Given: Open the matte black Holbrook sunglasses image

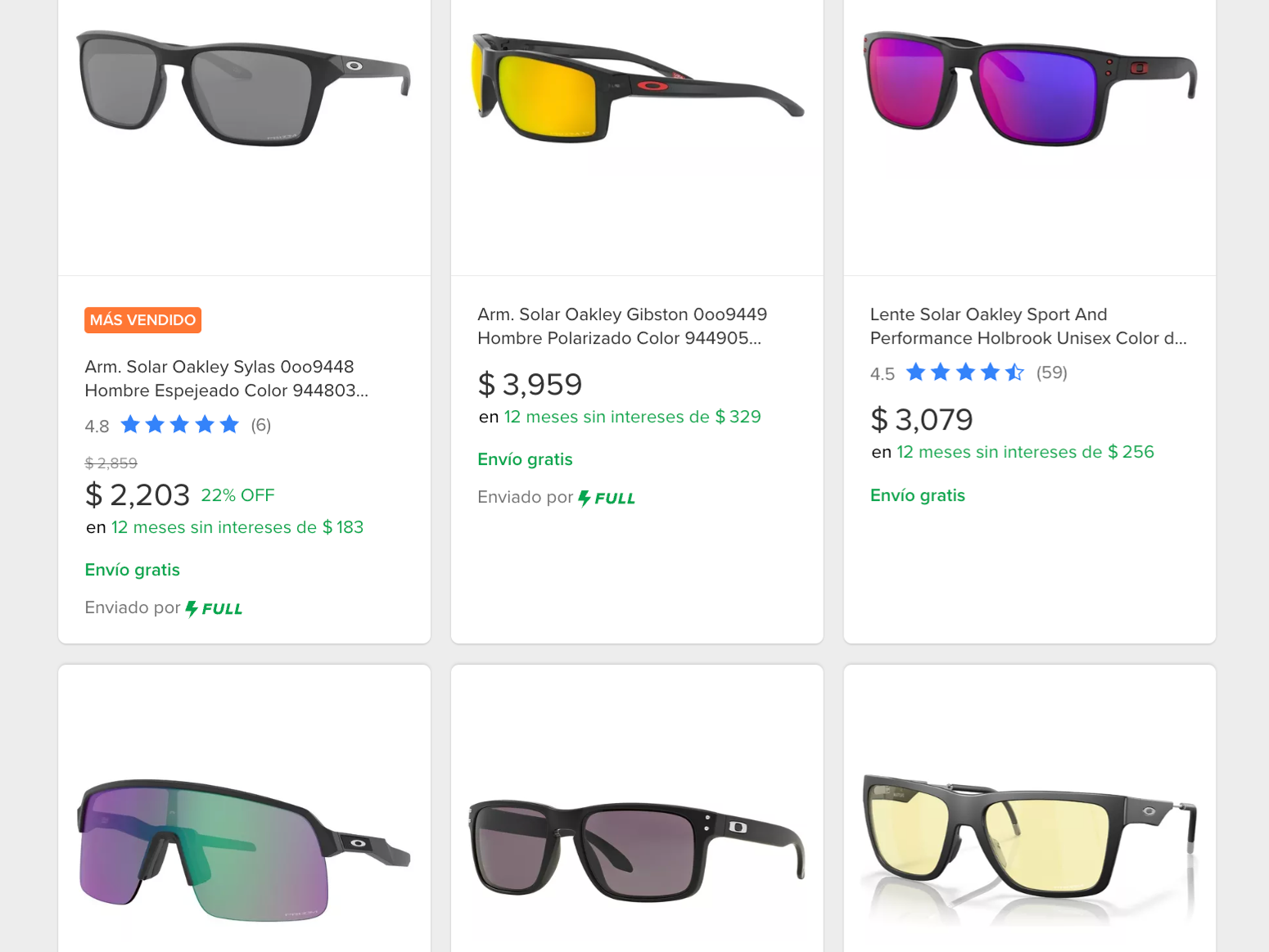Looking at the screenshot, I should pos(638,850).
